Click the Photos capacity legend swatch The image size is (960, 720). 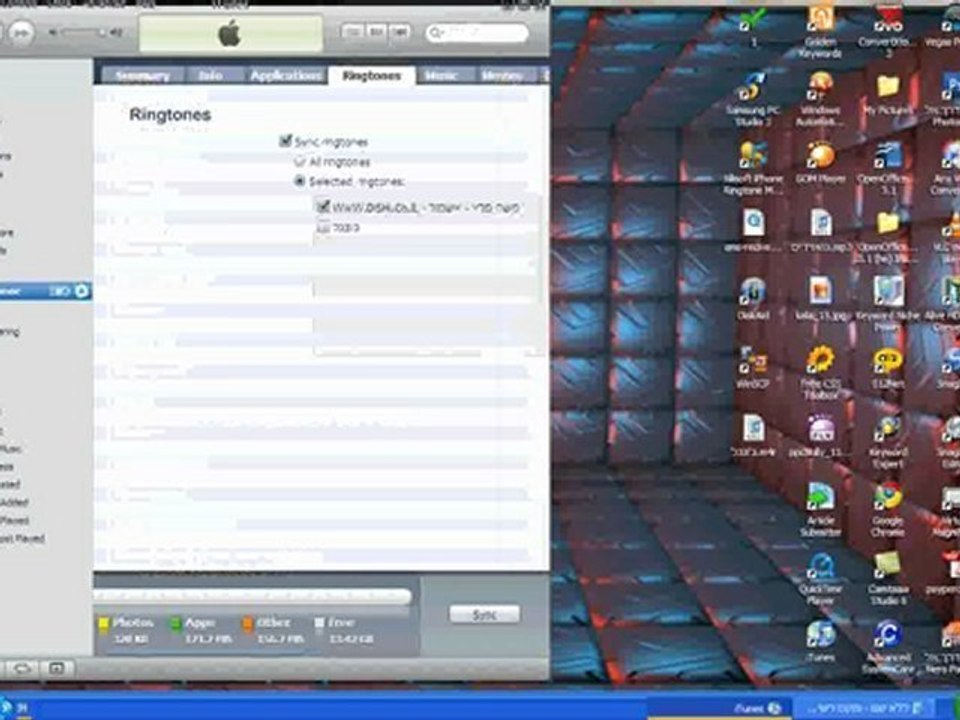(x=104, y=623)
